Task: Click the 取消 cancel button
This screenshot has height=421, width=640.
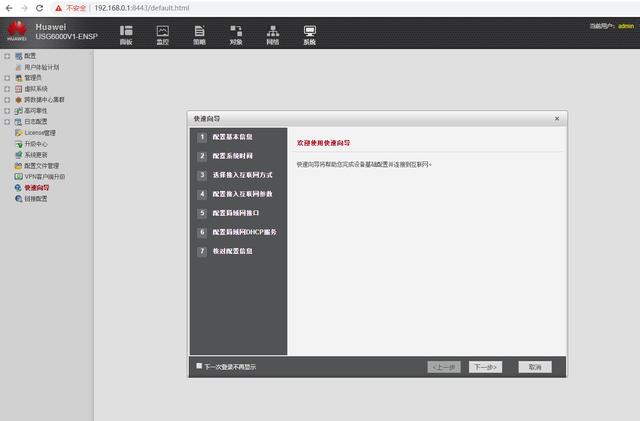Action: [535, 367]
